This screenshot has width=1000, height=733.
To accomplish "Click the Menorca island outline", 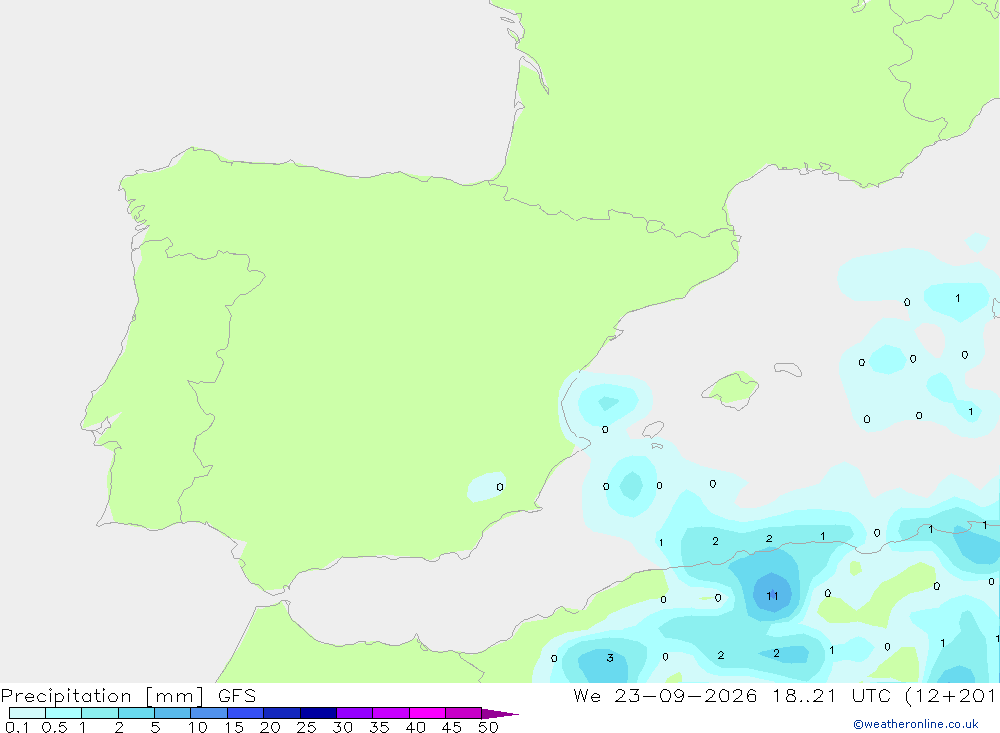I will [788, 369].
